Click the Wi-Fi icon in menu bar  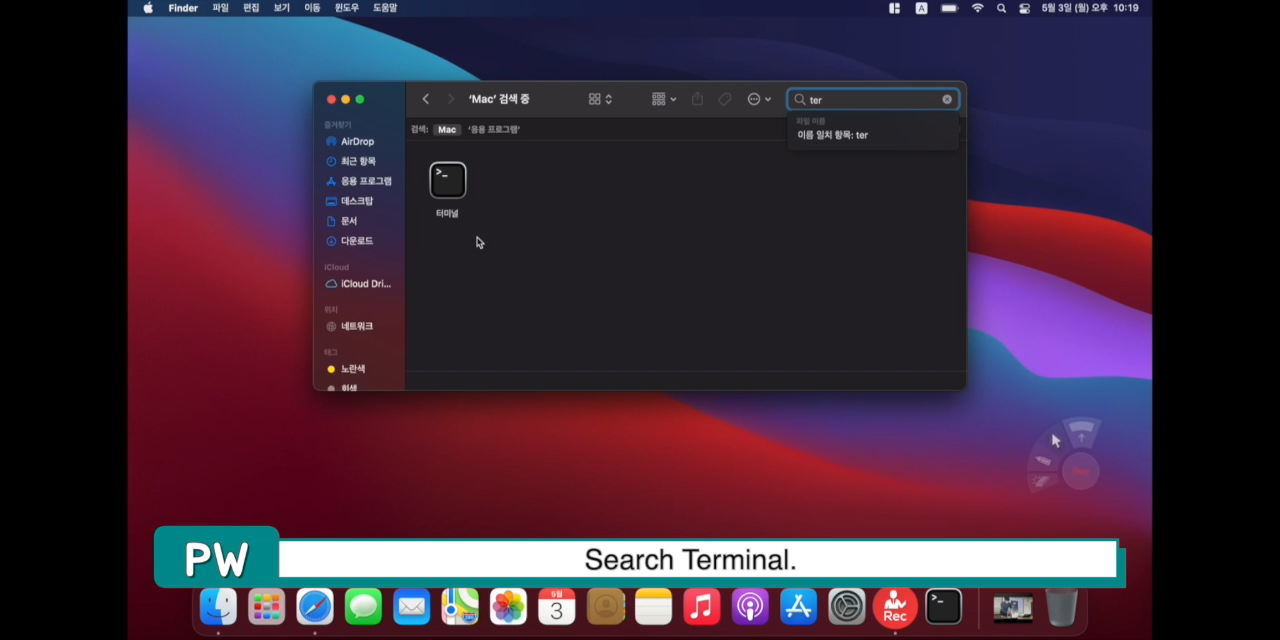click(x=977, y=8)
